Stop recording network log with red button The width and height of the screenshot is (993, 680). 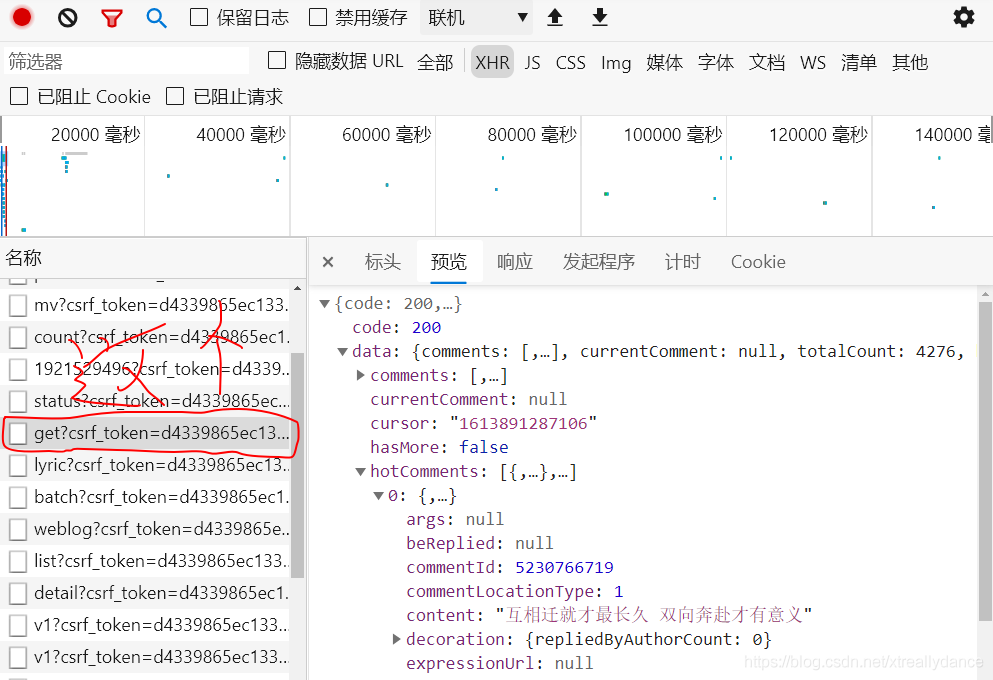(x=22, y=17)
